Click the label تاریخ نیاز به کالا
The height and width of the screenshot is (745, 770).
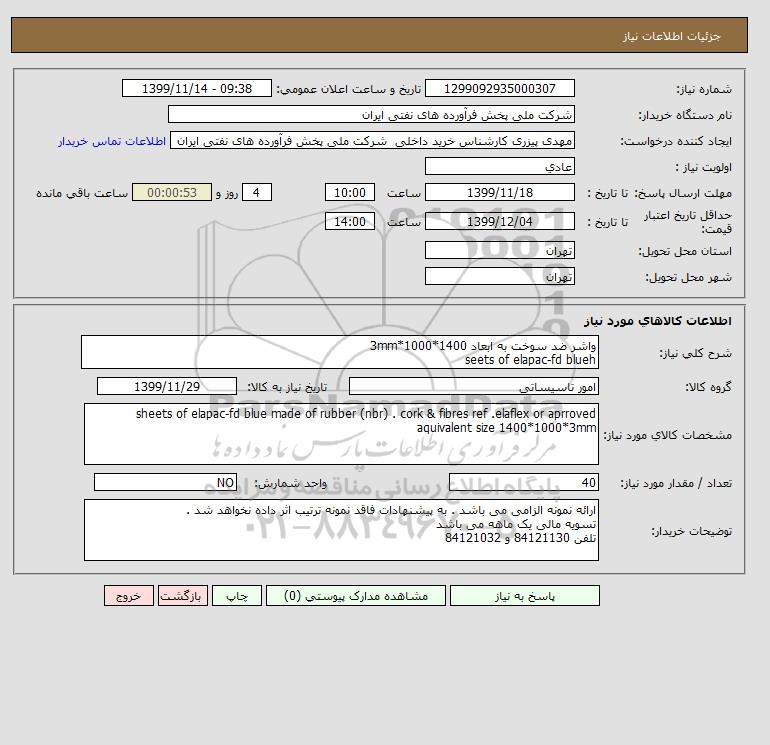pos(287,387)
